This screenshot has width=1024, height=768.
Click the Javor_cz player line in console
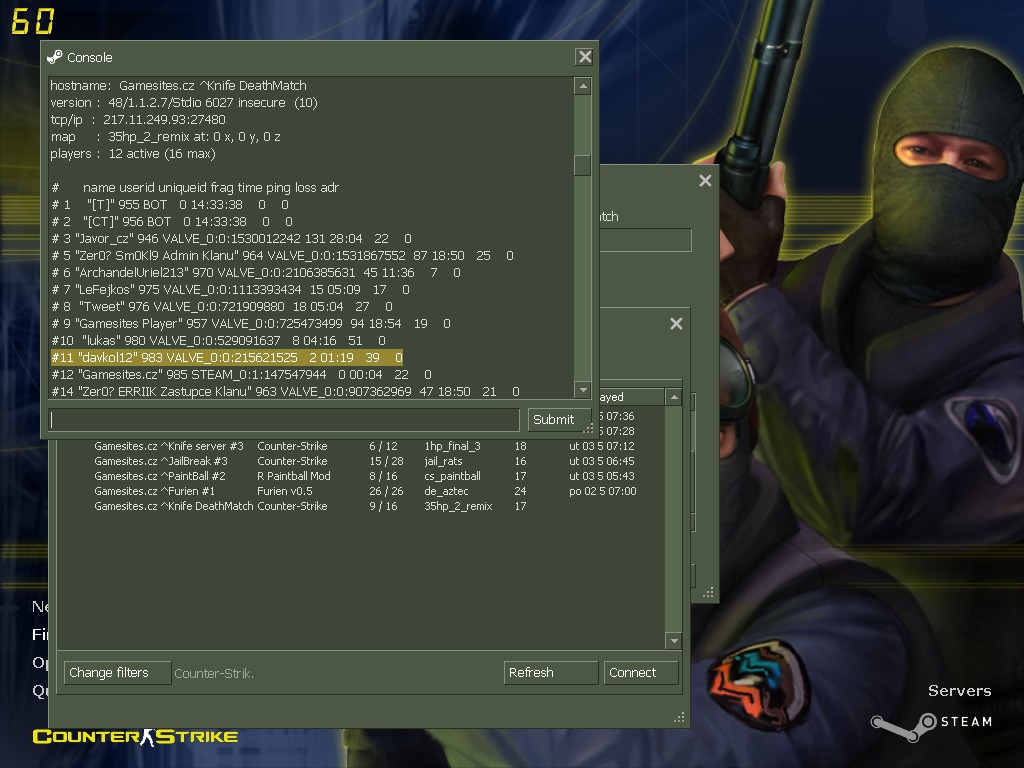tap(232, 238)
